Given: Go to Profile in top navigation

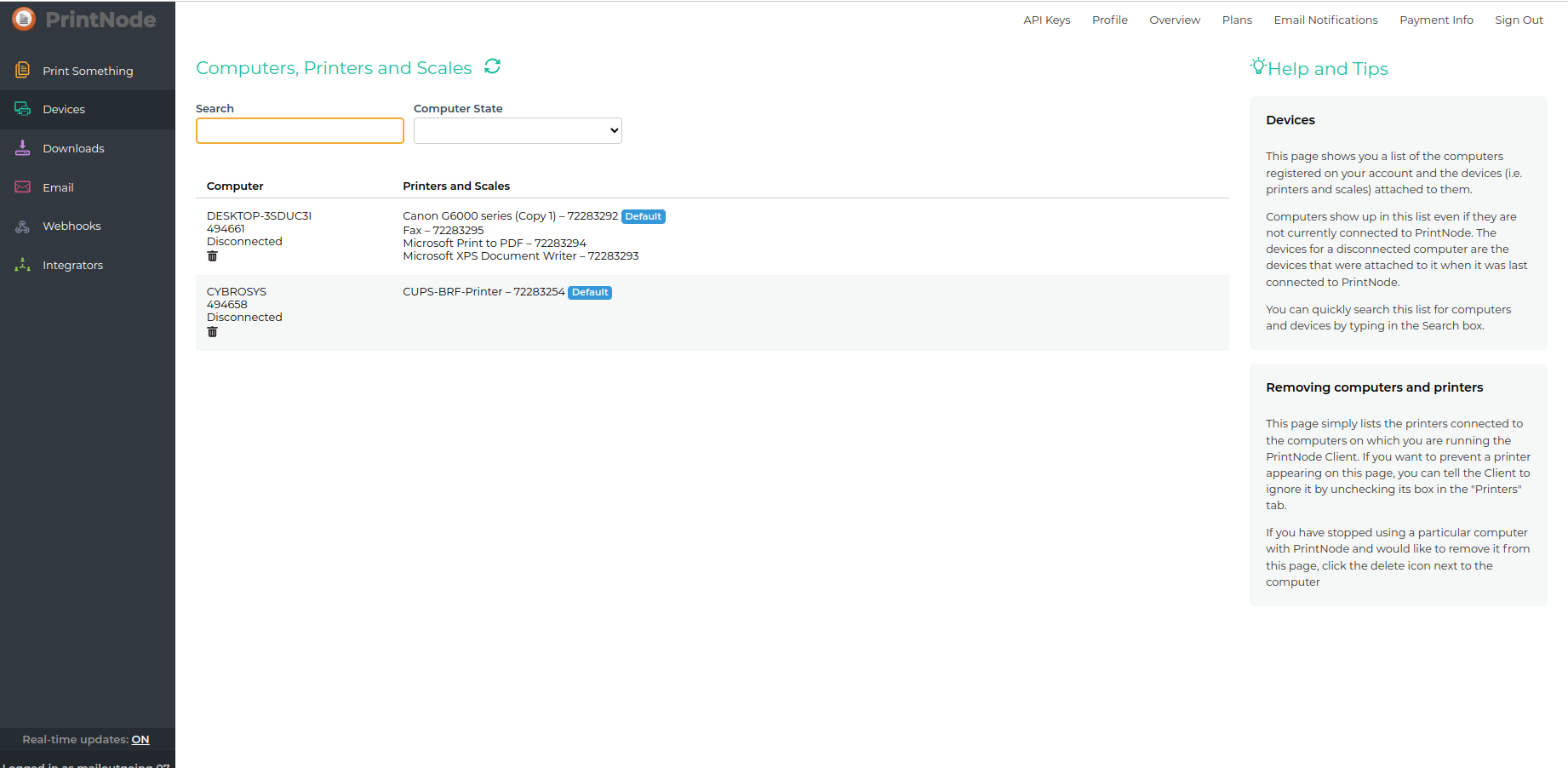Looking at the screenshot, I should (x=1110, y=20).
